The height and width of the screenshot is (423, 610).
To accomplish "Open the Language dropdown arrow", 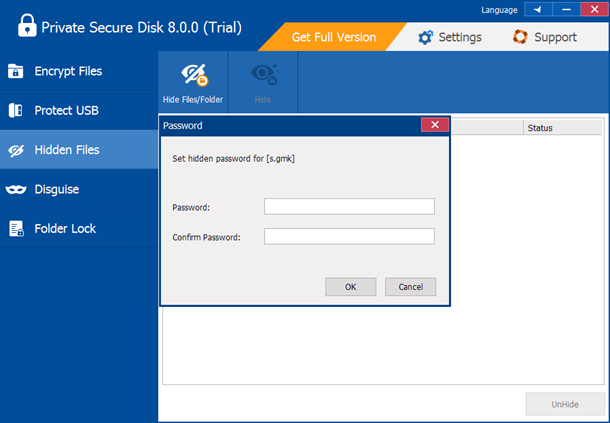I will click(x=539, y=10).
